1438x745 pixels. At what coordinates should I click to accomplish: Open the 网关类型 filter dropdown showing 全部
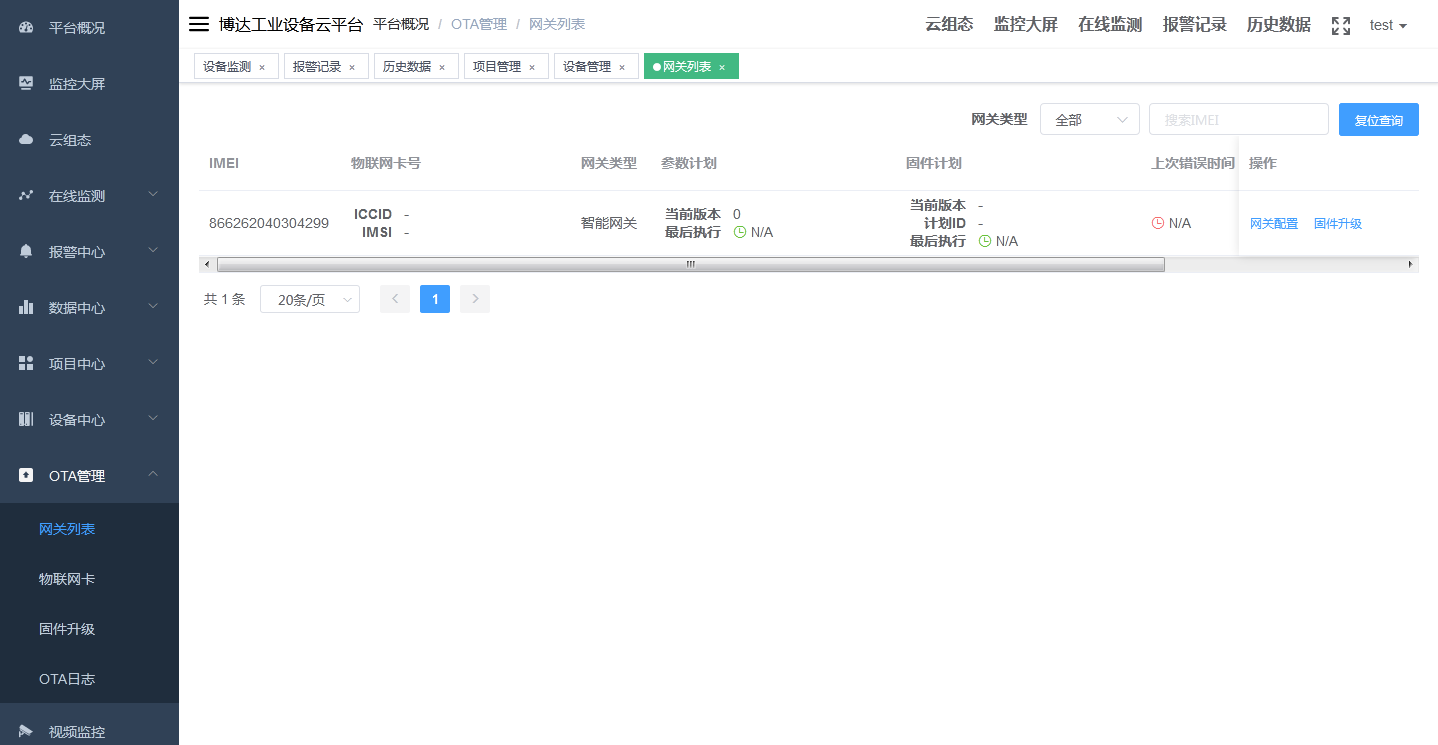(x=1089, y=118)
